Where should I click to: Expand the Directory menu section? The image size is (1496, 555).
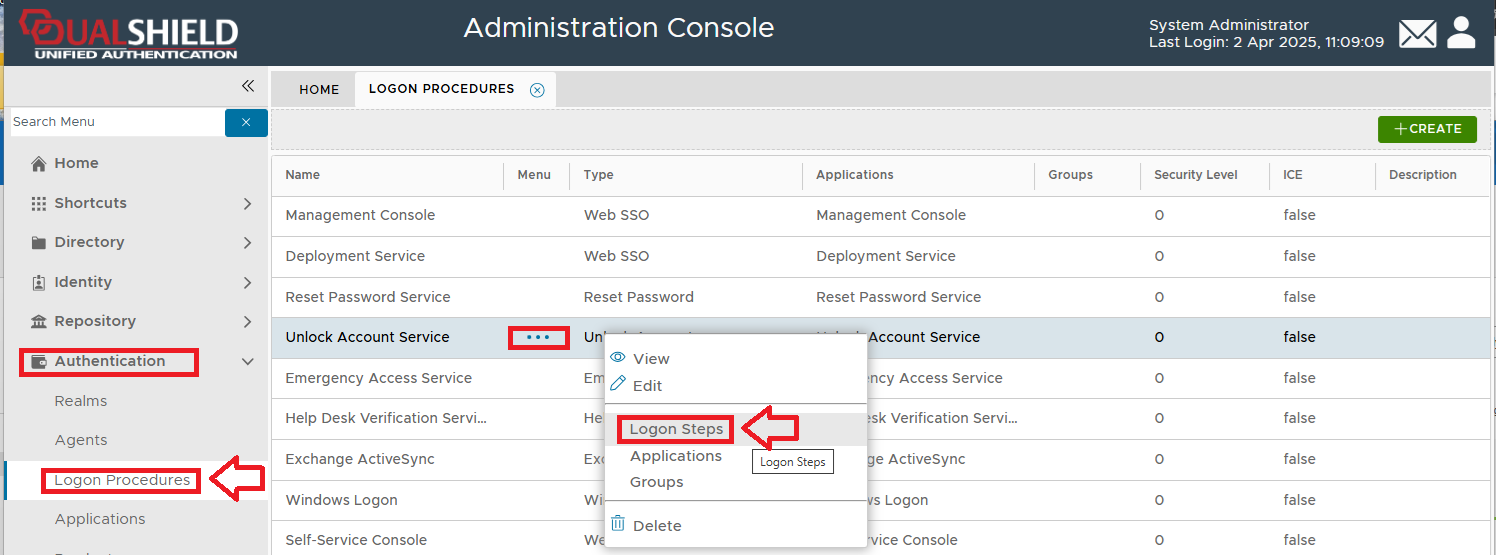(x=247, y=243)
